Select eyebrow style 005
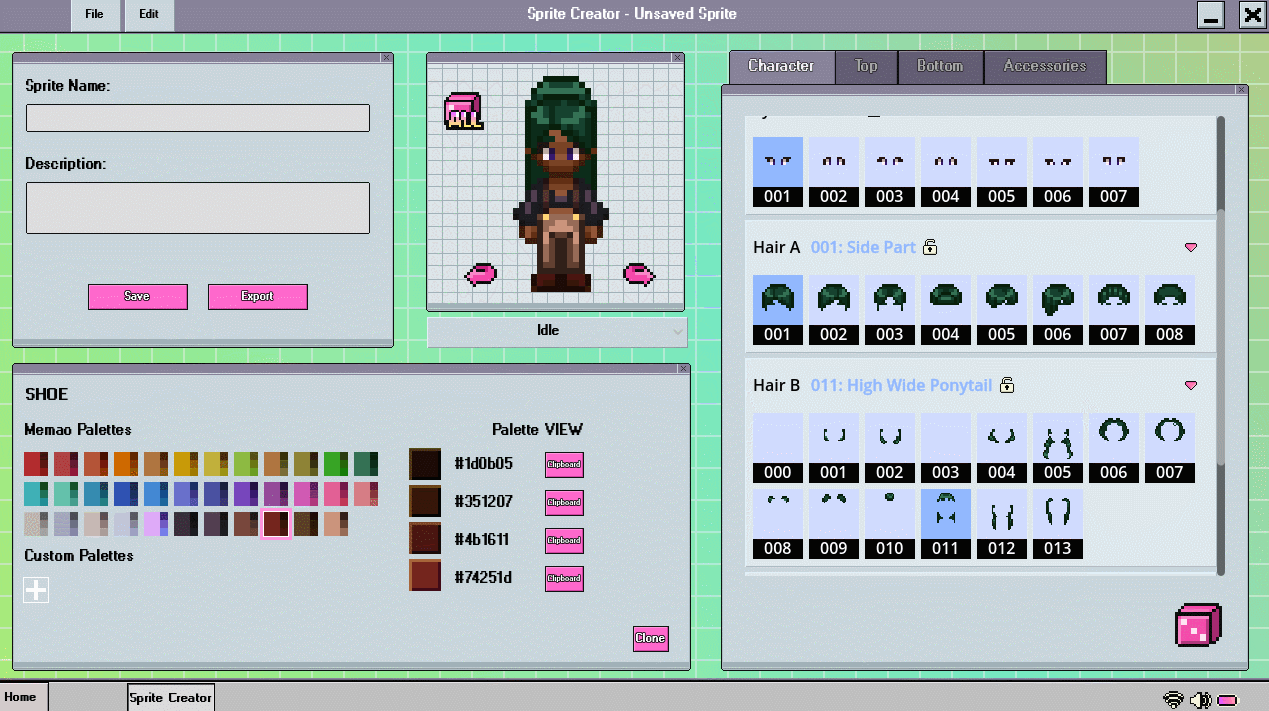 pos(1002,172)
